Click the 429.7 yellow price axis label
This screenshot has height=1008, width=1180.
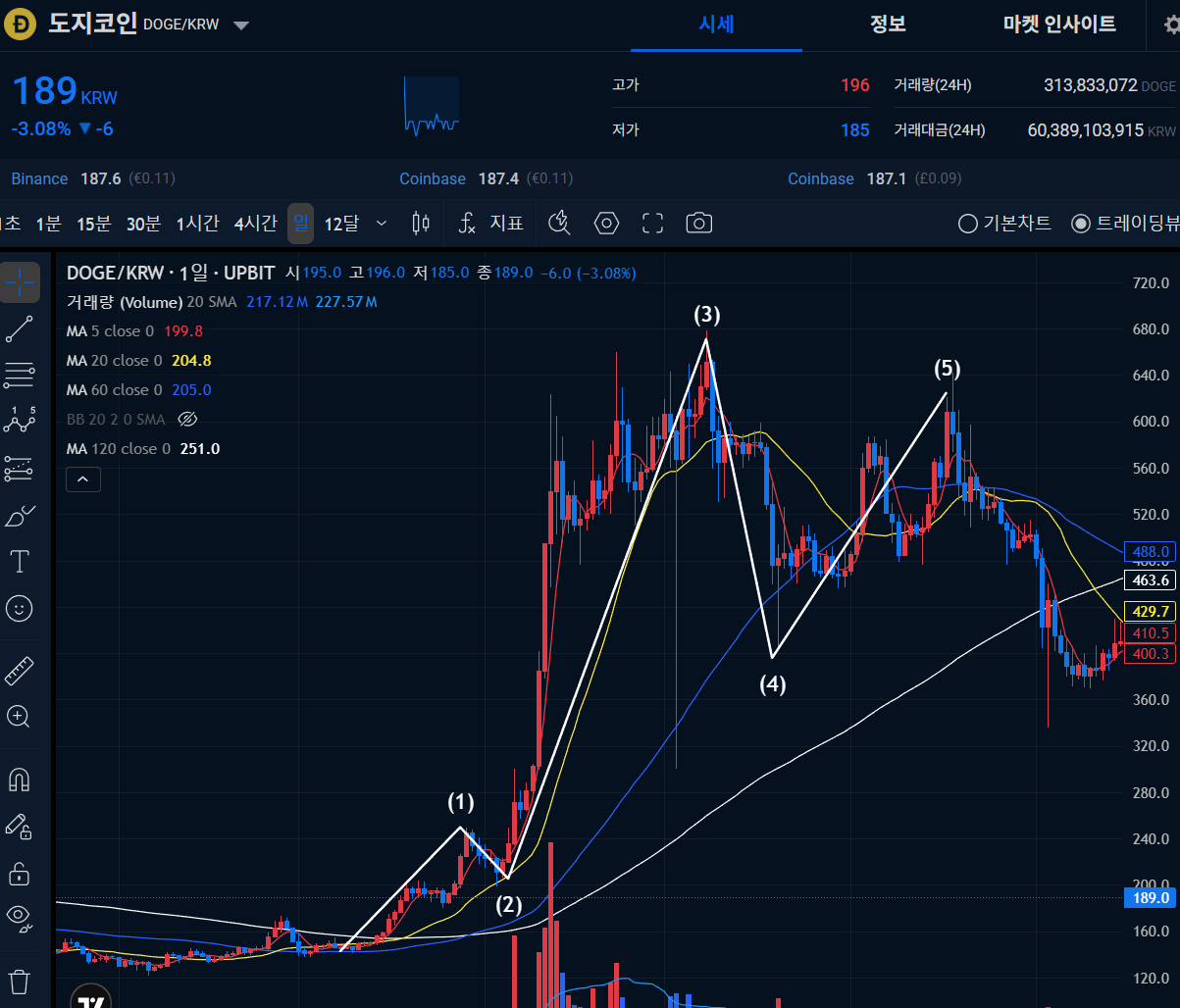pyautogui.click(x=1151, y=611)
